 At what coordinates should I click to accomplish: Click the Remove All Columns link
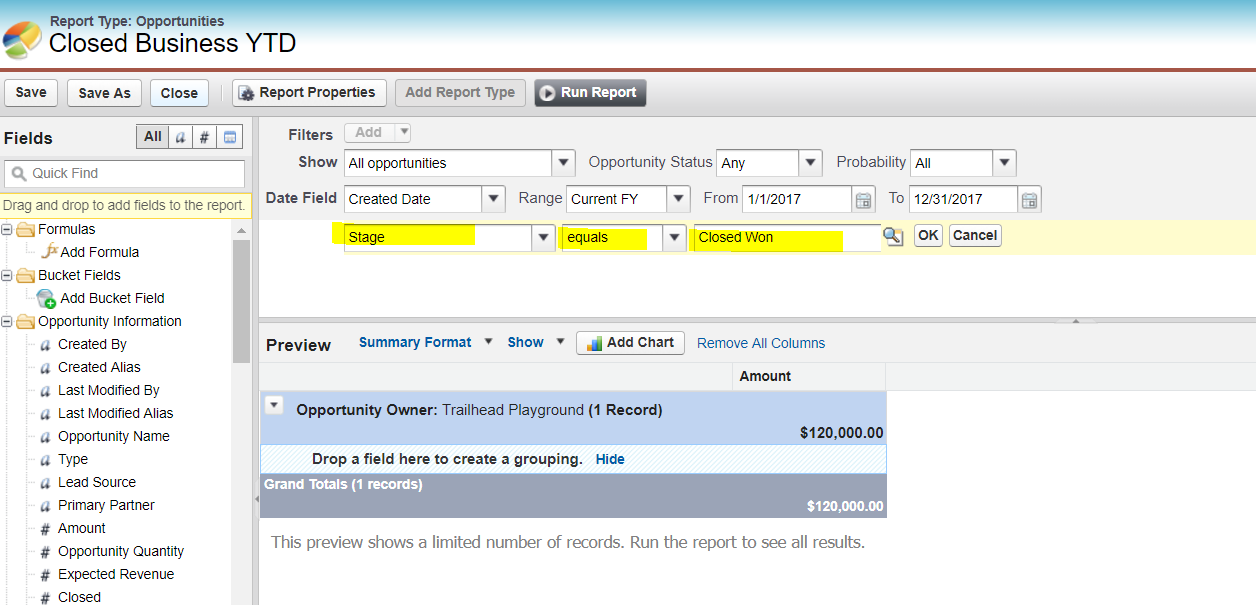point(760,343)
